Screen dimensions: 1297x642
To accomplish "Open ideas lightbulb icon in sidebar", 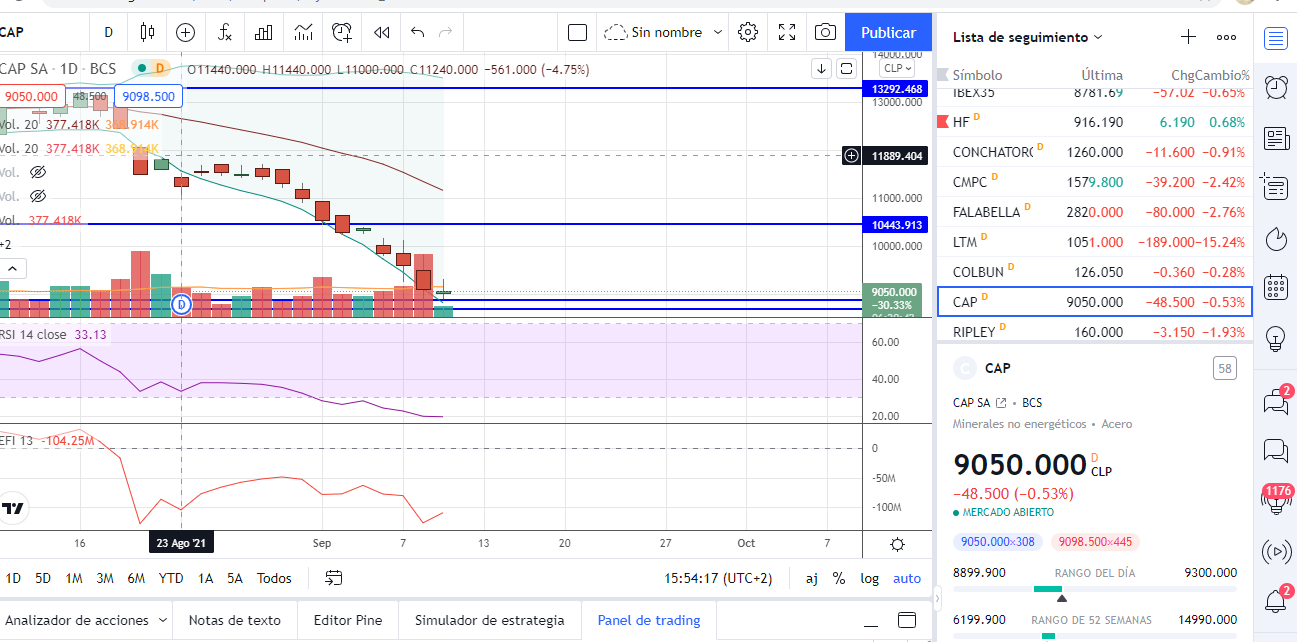I will [1275, 338].
